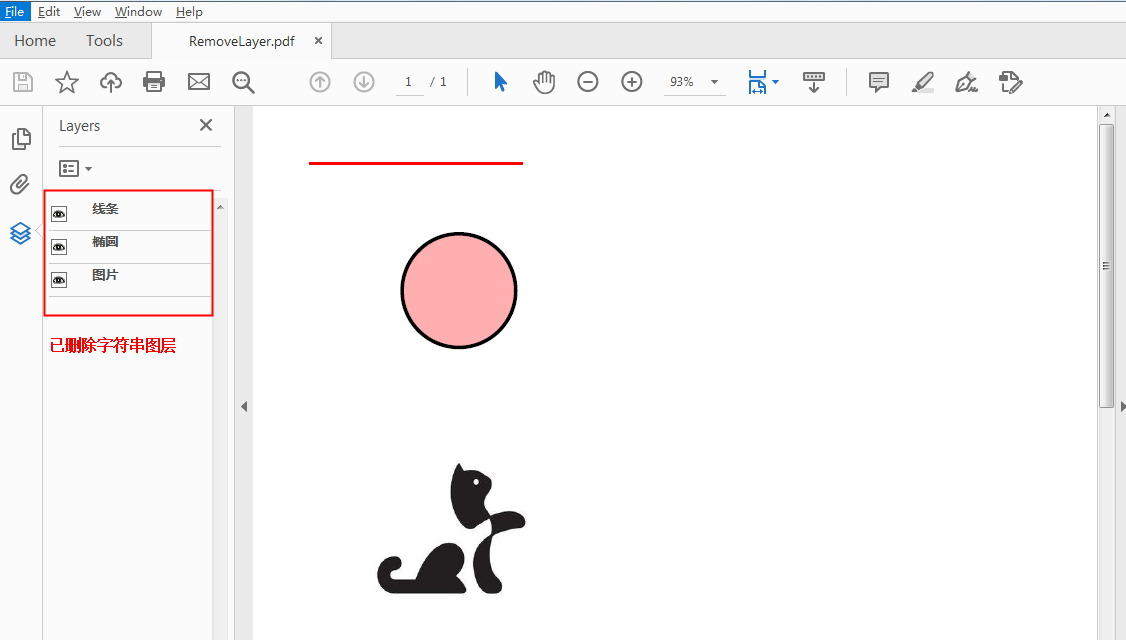Expand the page display options arrow
1126x640 pixels.
[776, 82]
